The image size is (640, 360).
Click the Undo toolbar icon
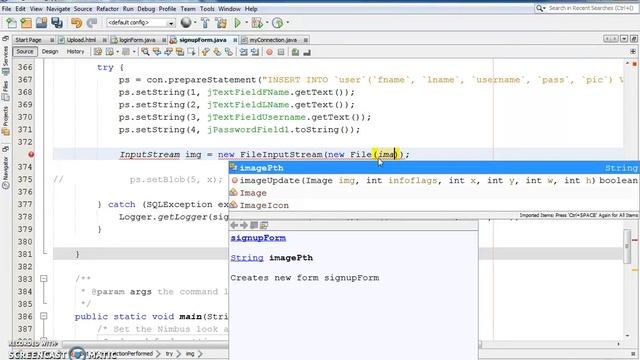pos(76,23)
